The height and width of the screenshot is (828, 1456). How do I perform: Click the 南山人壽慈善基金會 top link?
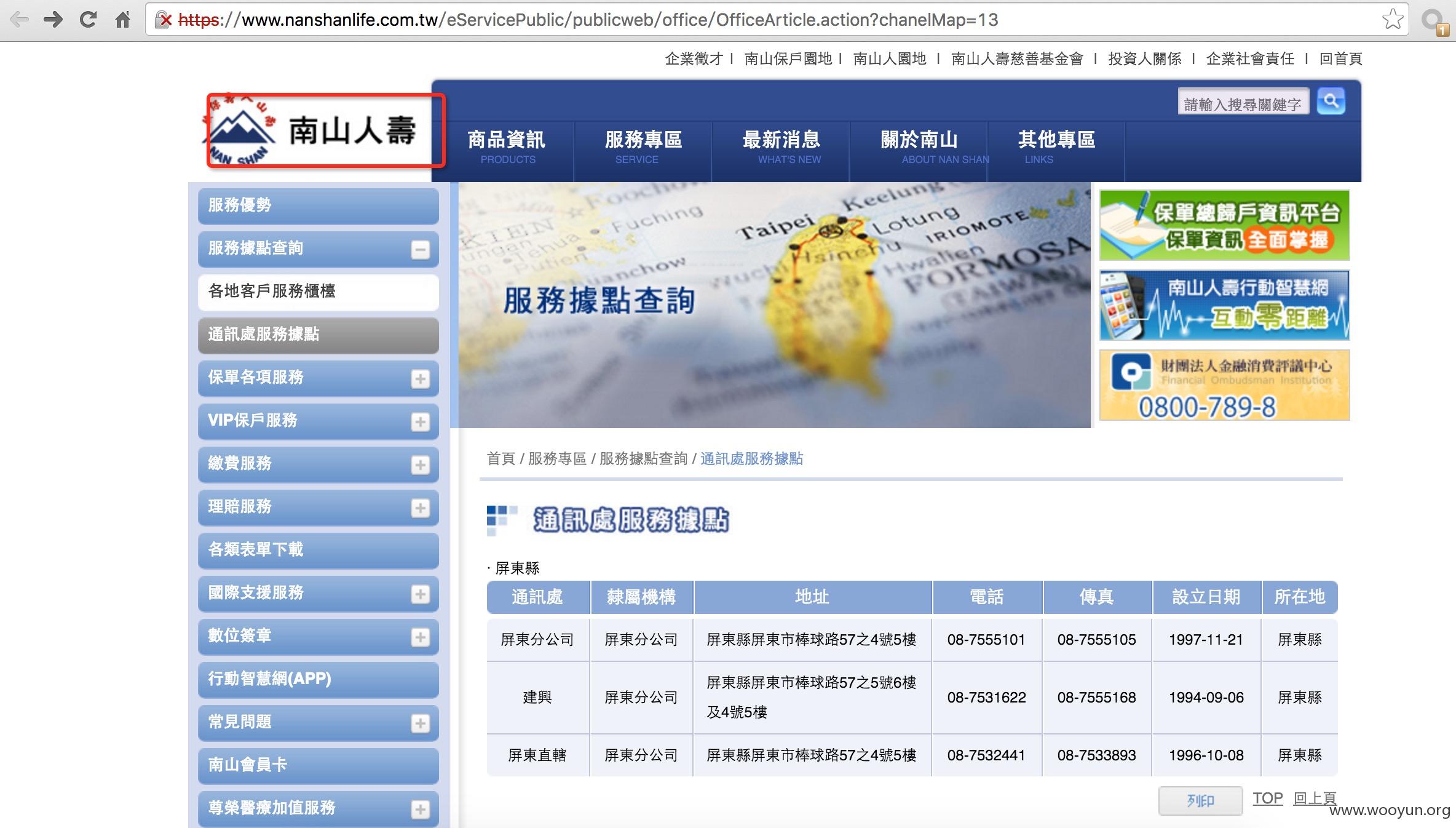[1017, 59]
